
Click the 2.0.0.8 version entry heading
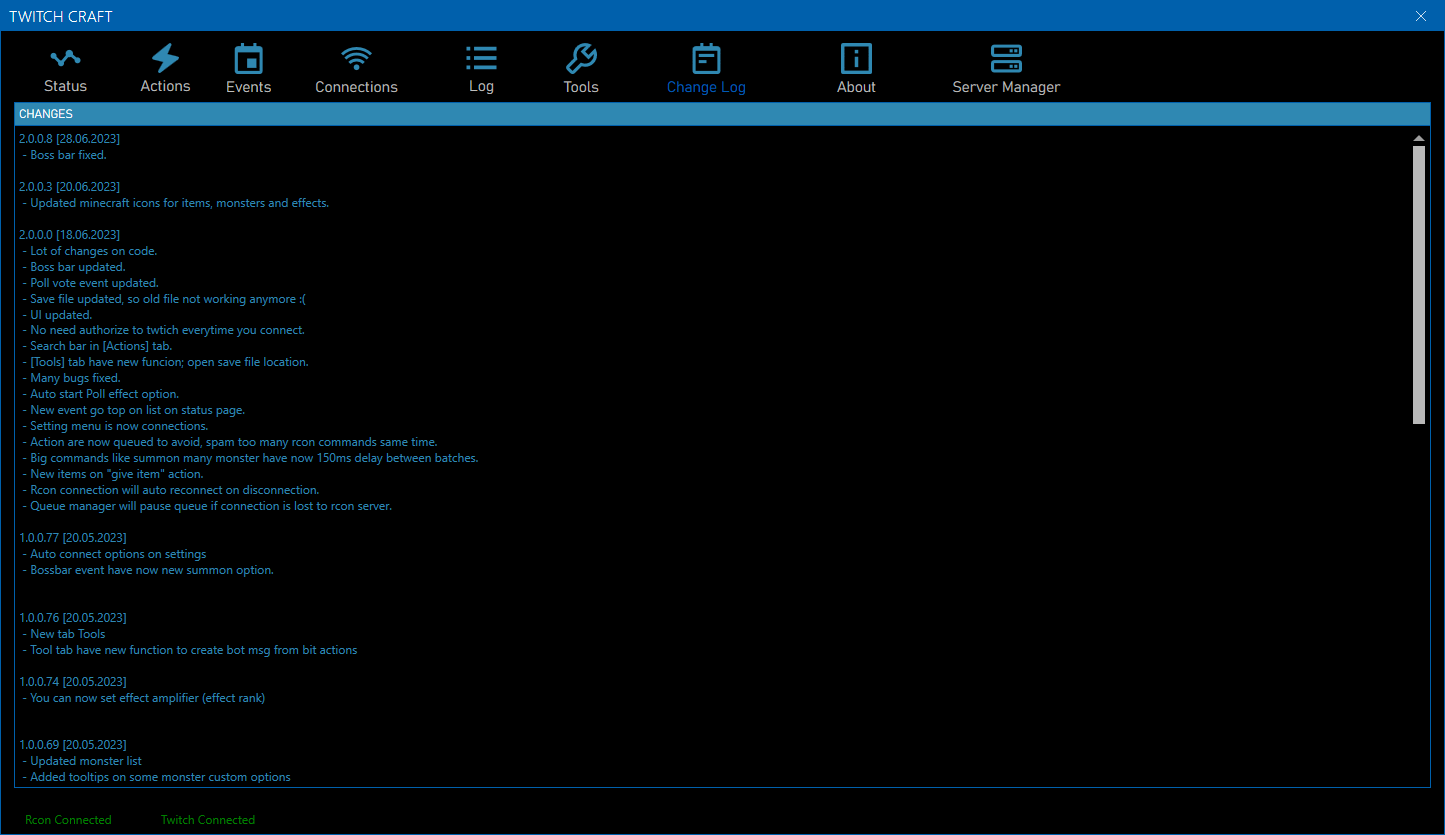click(x=69, y=139)
